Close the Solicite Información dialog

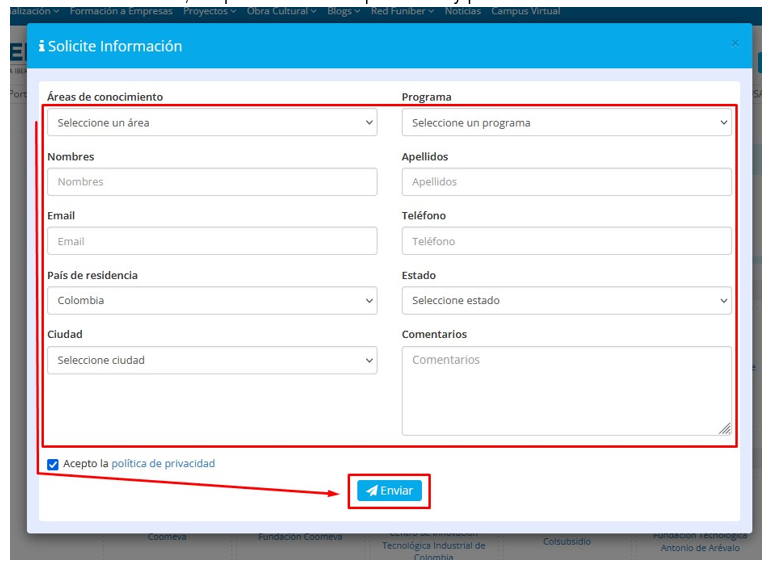pyautogui.click(x=735, y=43)
